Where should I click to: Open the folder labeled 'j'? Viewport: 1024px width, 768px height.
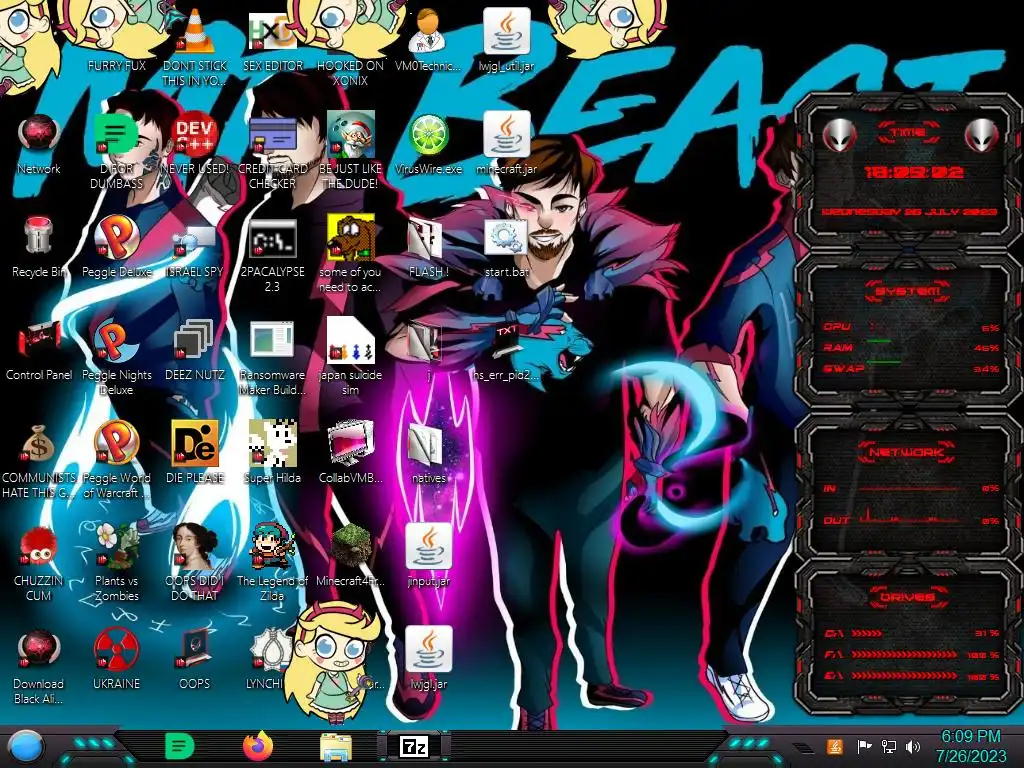pos(427,341)
